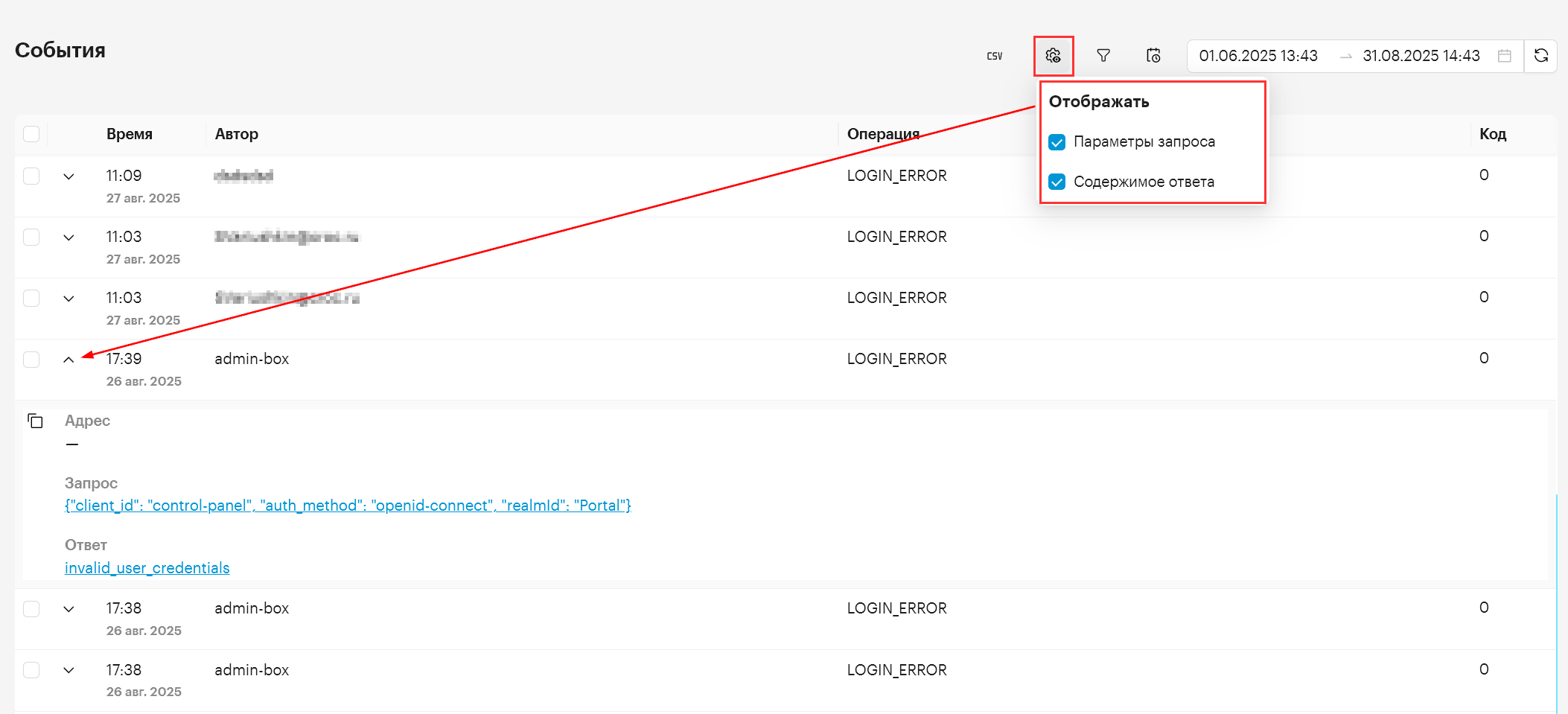The height and width of the screenshot is (714, 1568).
Task: Select the 11:09 event row checkbox
Action: [31, 176]
